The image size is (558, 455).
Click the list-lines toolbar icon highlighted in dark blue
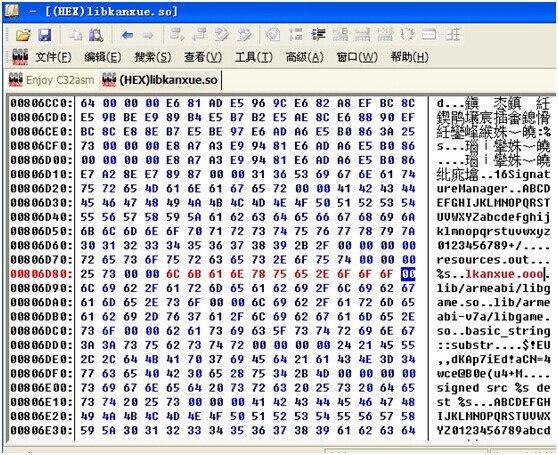click(318, 35)
